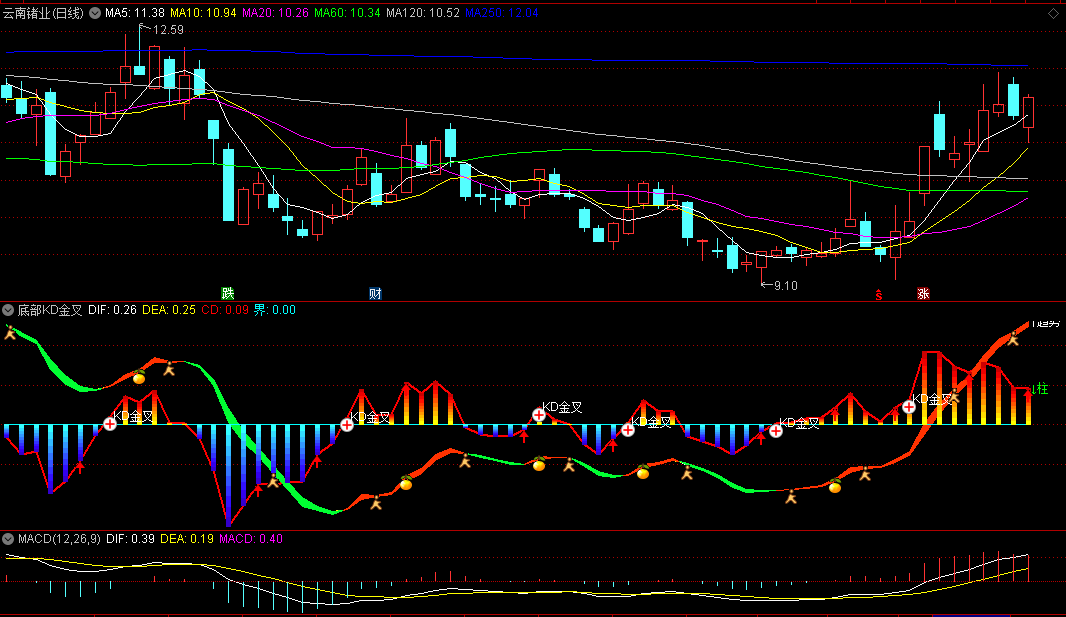Click the red 涨 marker icon
This screenshot has width=1066, height=617.
coord(923,294)
